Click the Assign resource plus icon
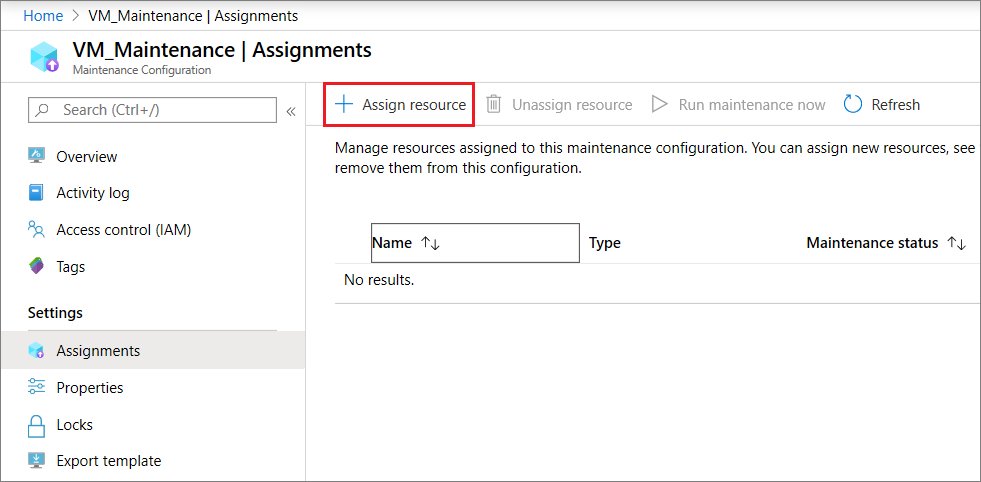The image size is (981, 482). 344,105
